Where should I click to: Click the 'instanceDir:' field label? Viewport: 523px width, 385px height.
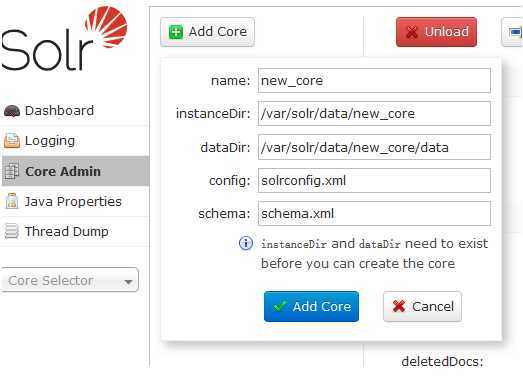click(x=213, y=114)
